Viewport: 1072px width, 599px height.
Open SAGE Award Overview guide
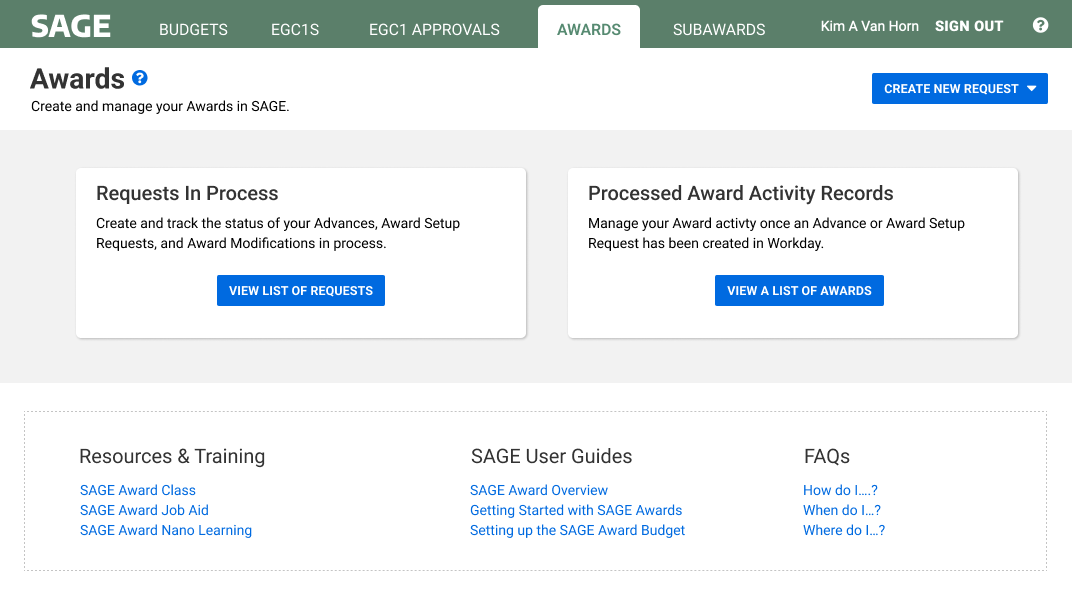click(x=539, y=490)
